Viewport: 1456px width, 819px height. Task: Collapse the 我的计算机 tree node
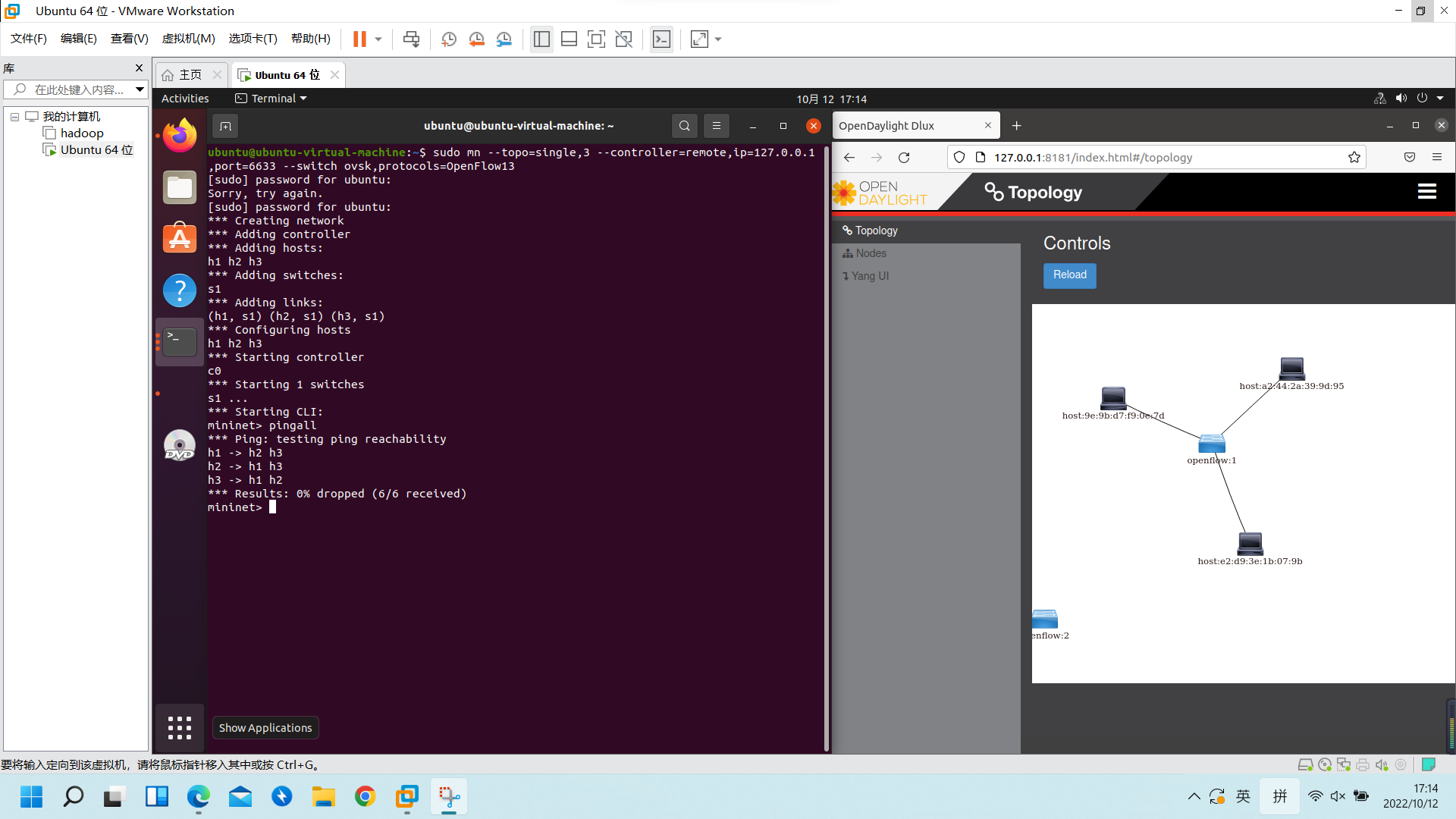point(14,117)
